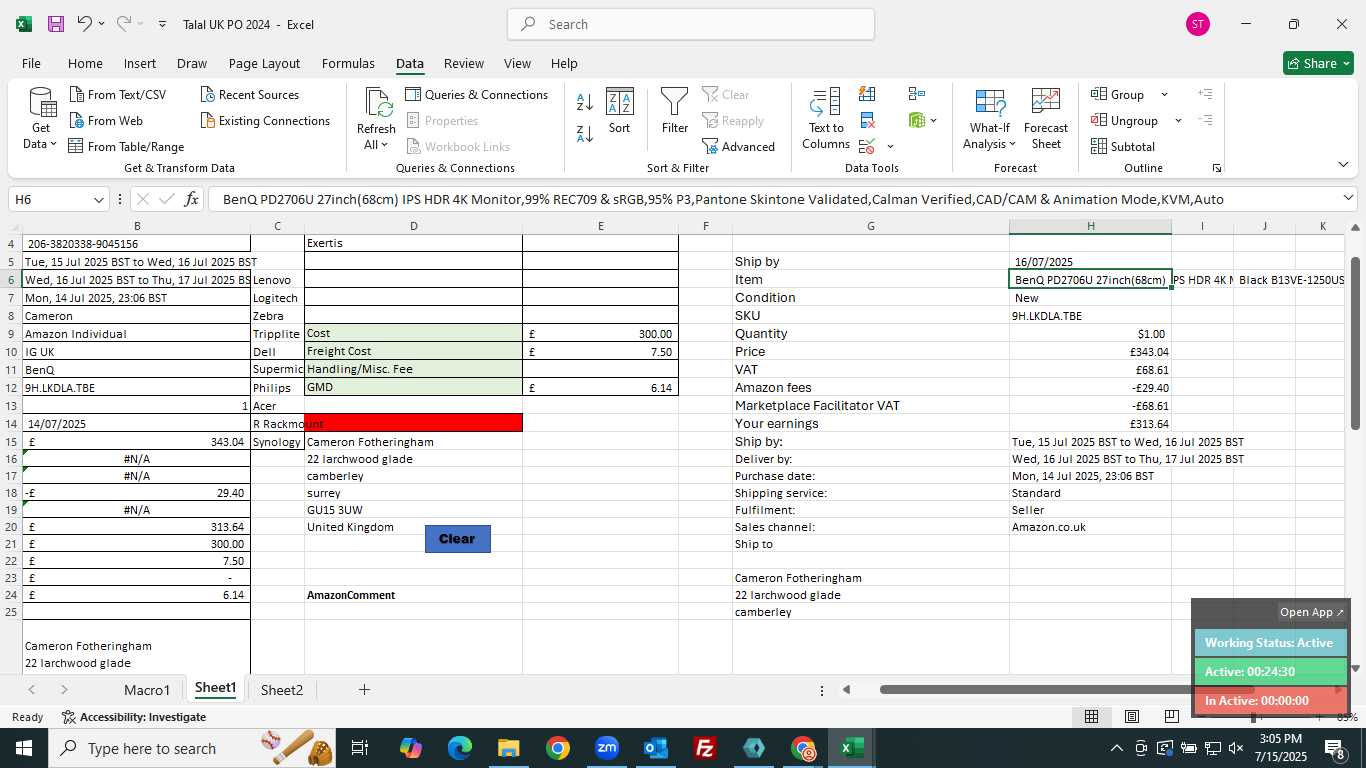Click the Group button

[1119, 94]
